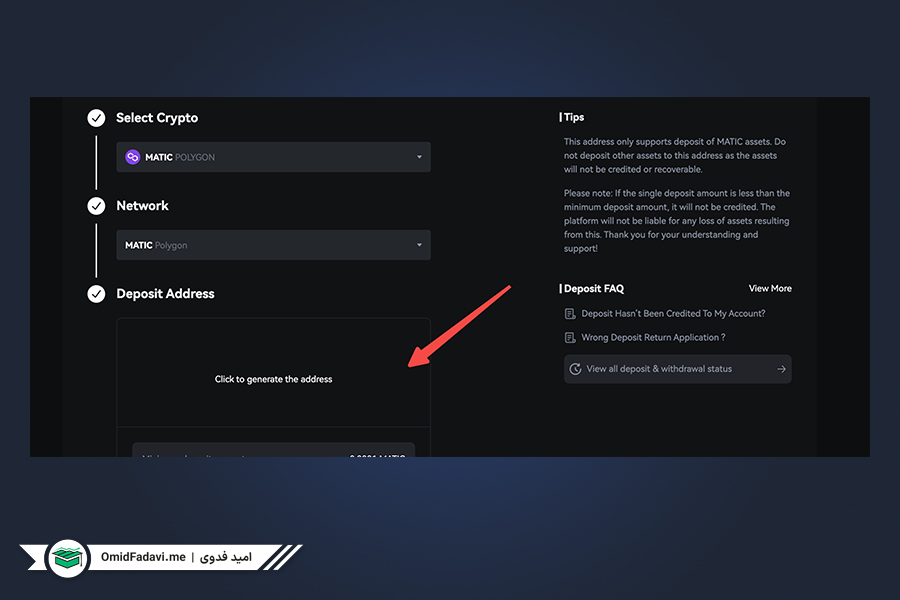The height and width of the screenshot is (600, 900).
Task: Click the right arrow in deposit status button
Action: pyautogui.click(x=781, y=369)
